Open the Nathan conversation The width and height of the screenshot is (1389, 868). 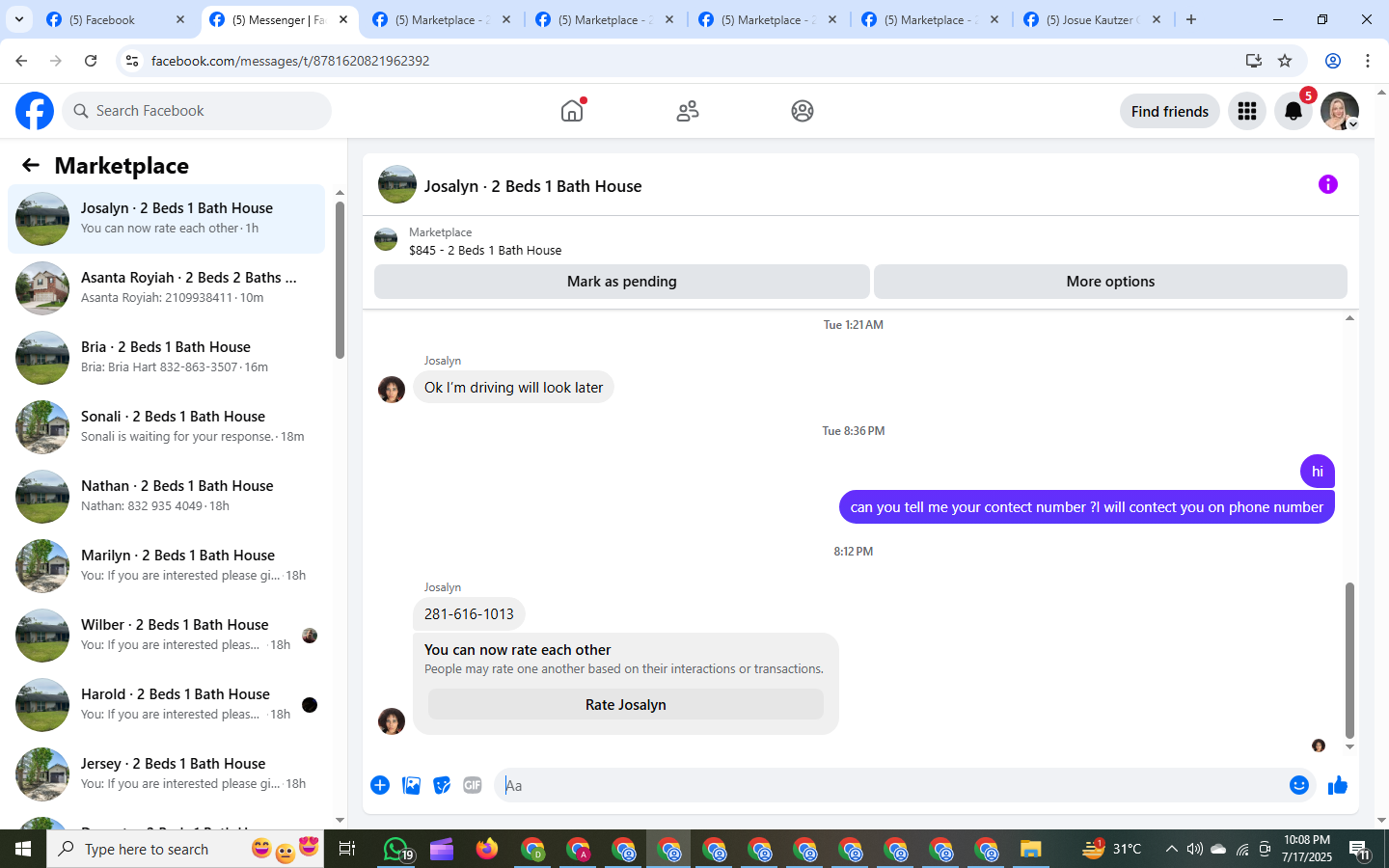pos(166,497)
